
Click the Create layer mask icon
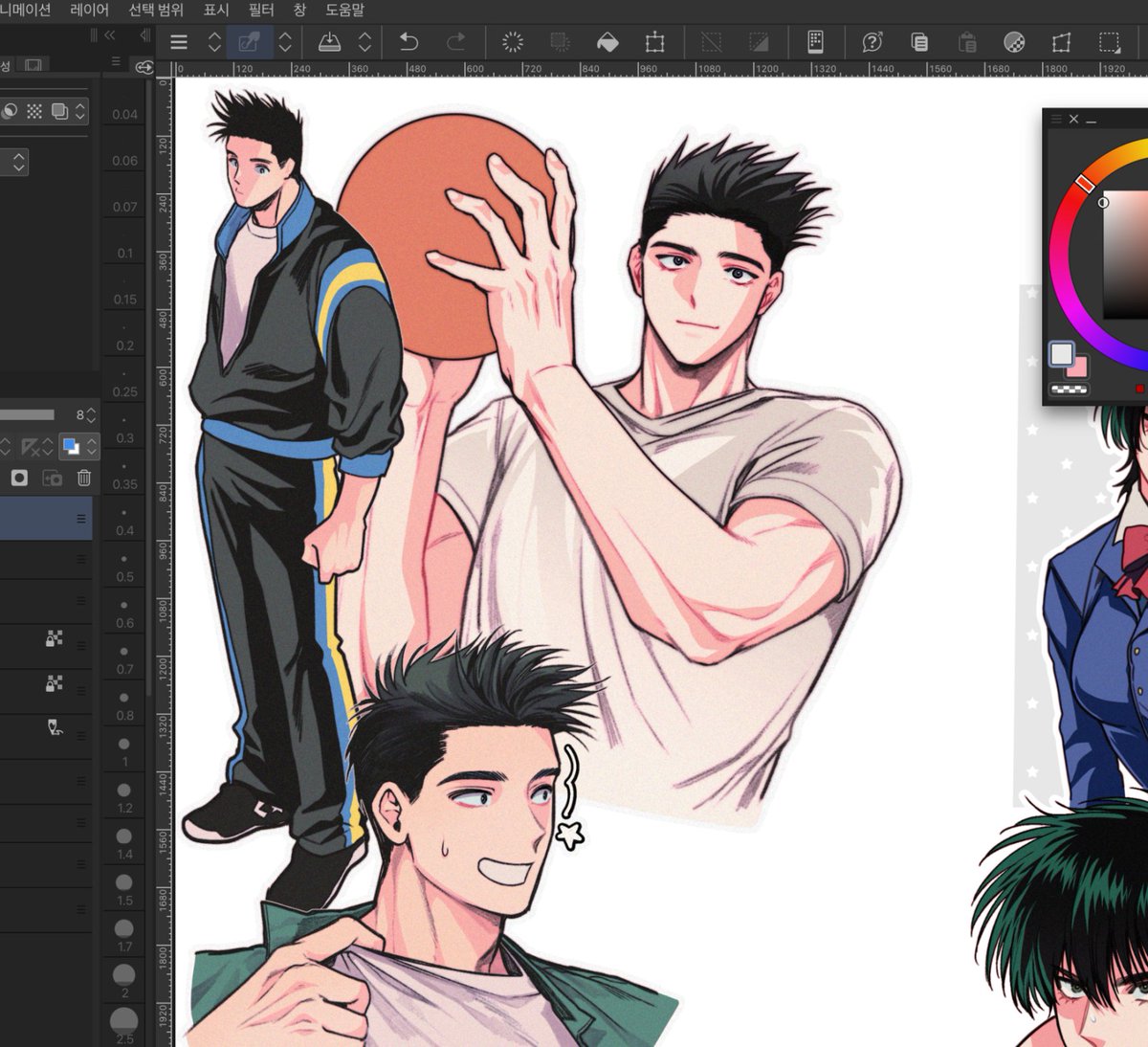(x=19, y=478)
